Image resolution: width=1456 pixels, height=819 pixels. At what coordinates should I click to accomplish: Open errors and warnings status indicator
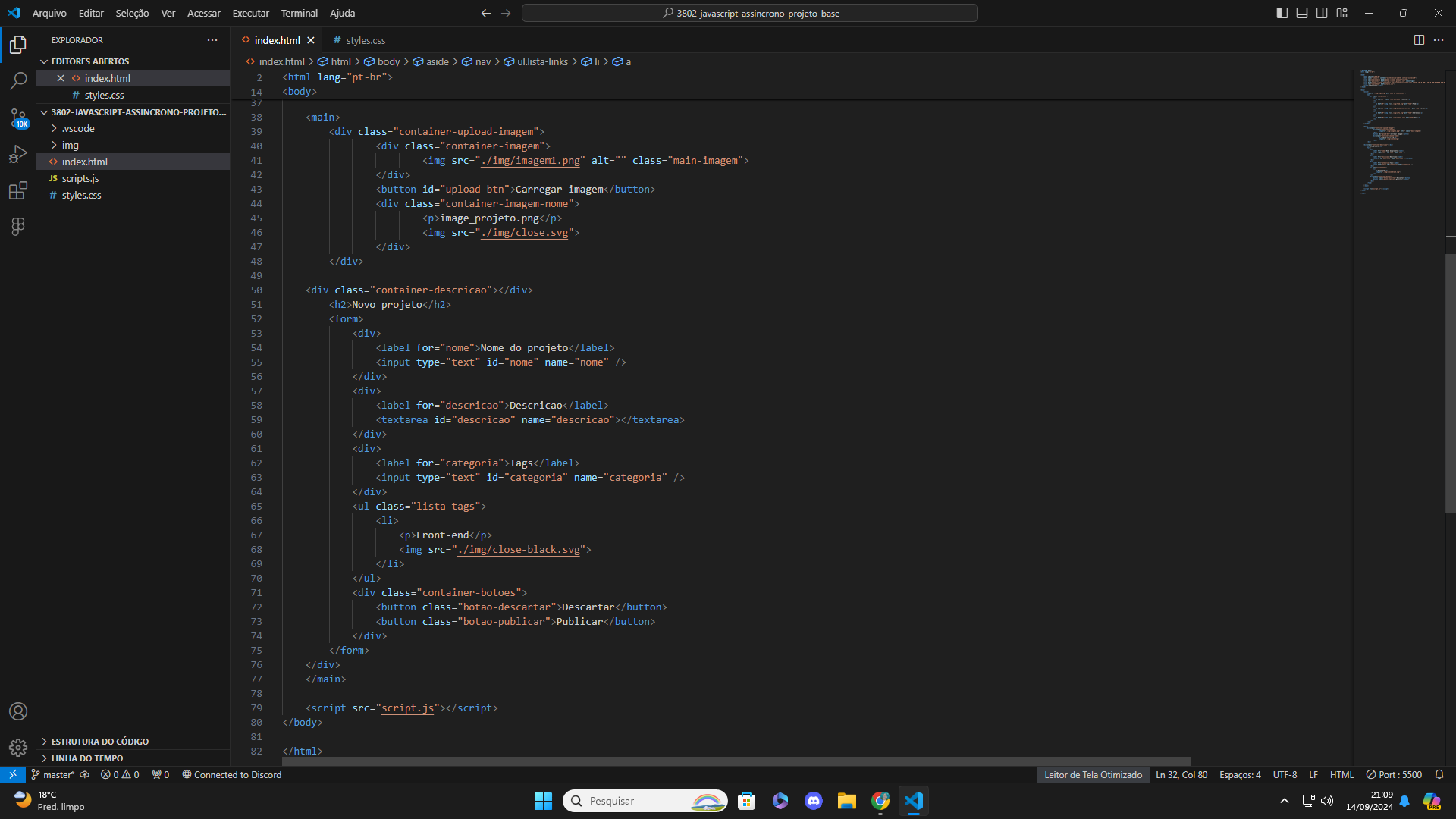click(120, 774)
